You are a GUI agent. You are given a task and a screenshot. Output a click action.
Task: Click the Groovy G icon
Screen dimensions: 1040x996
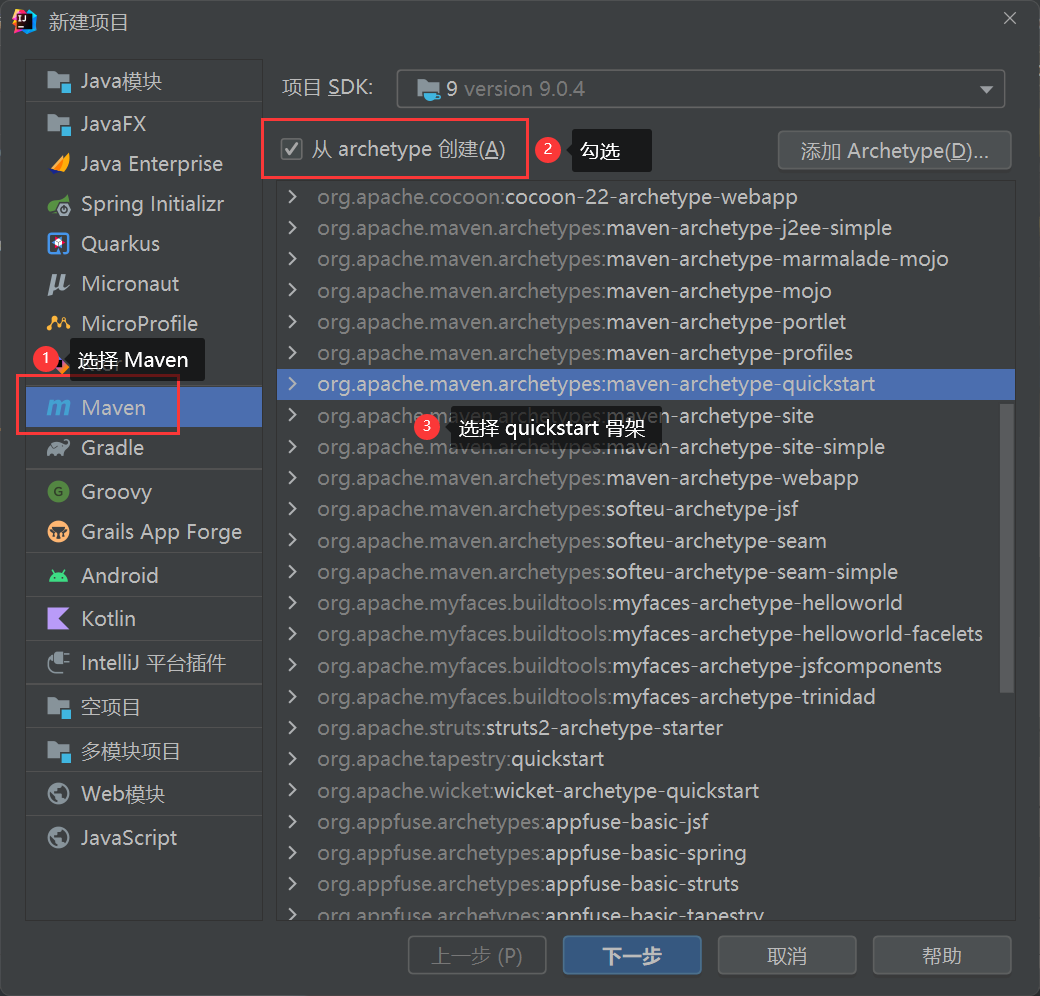[x=58, y=492]
